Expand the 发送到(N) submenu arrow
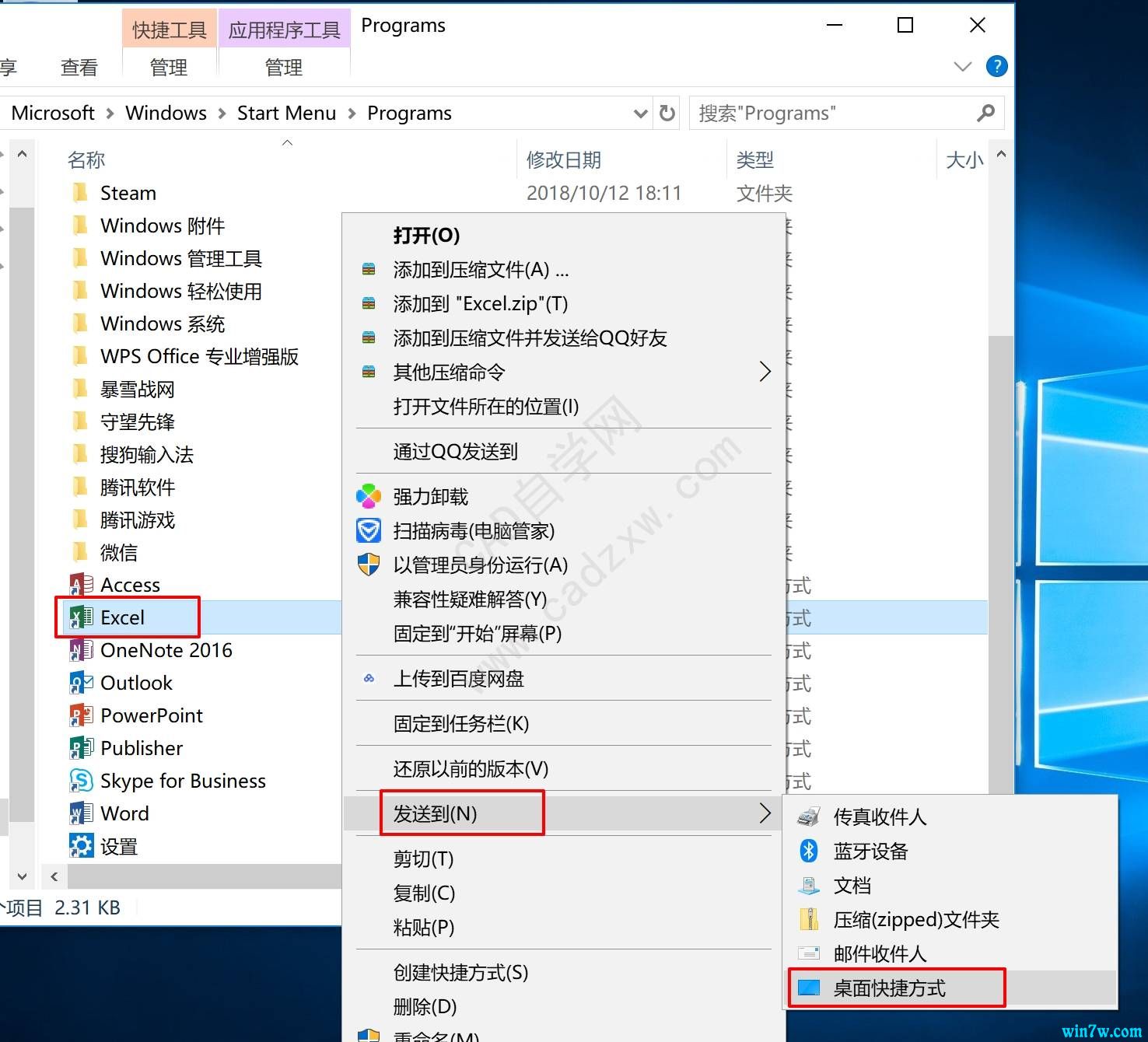The image size is (1148, 1042). pyautogui.click(x=765, y=813)
